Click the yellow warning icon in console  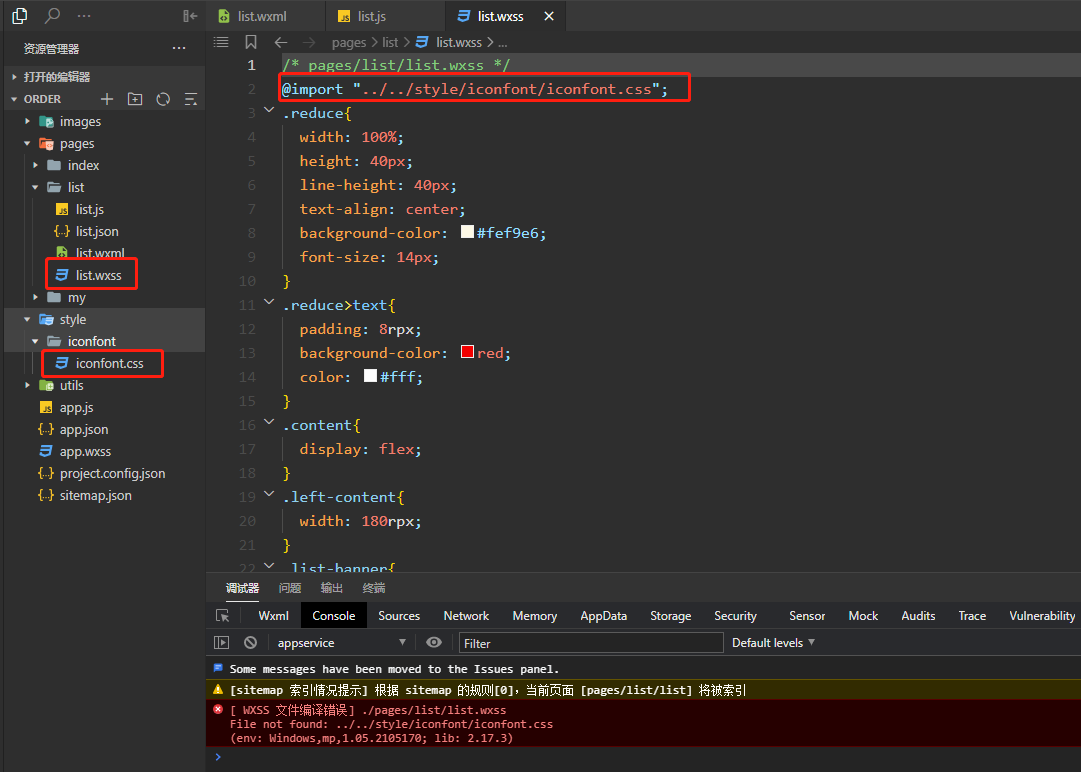pos(218,689)
